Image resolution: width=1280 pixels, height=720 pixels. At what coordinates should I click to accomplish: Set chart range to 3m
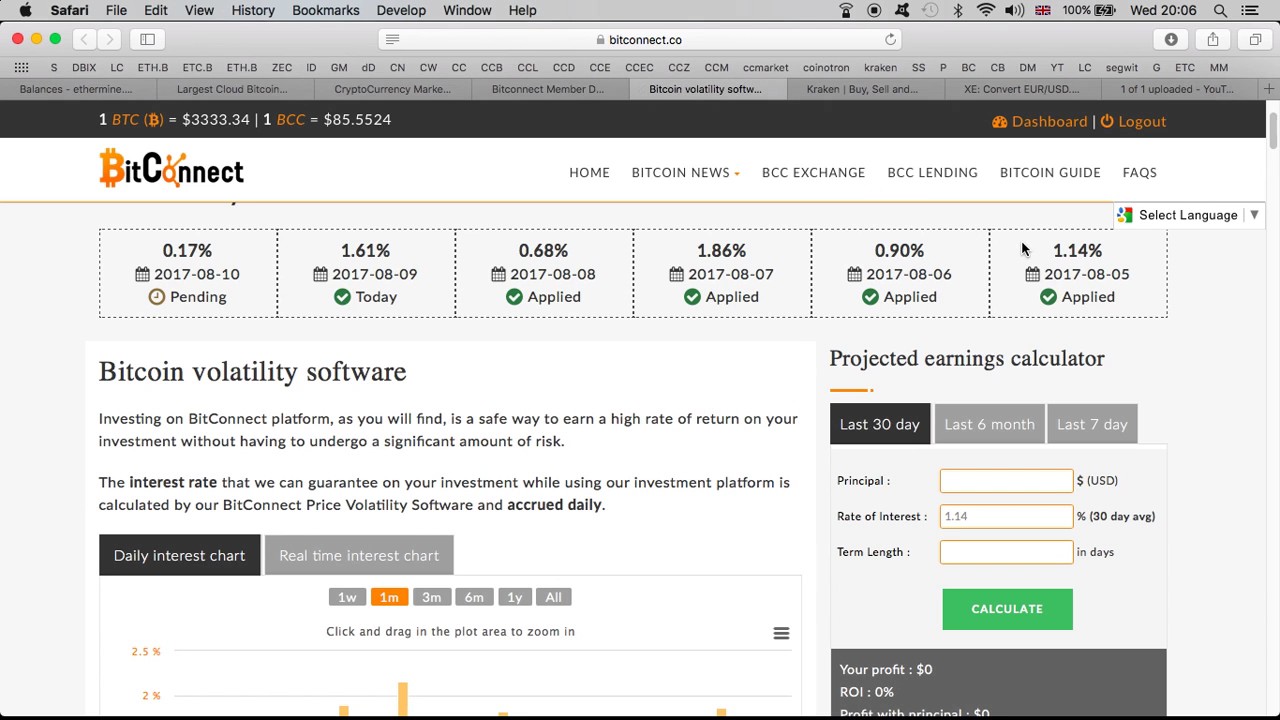tap(431, 597)
